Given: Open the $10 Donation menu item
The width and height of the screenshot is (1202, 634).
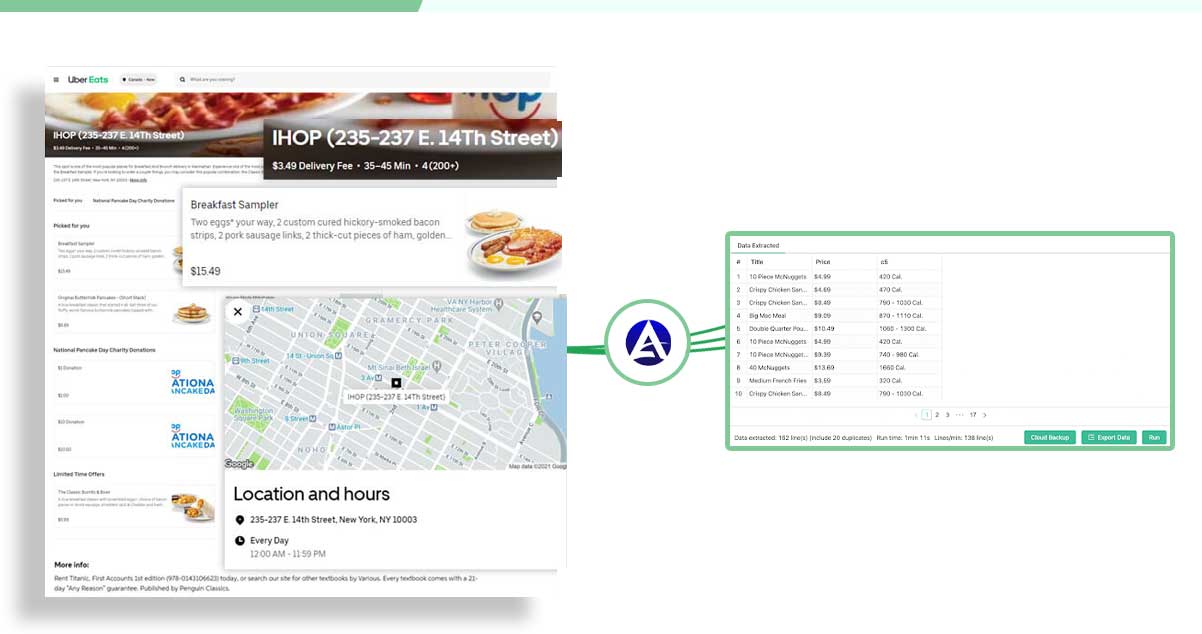Looking at the screenshot, I should pos(135,437).
